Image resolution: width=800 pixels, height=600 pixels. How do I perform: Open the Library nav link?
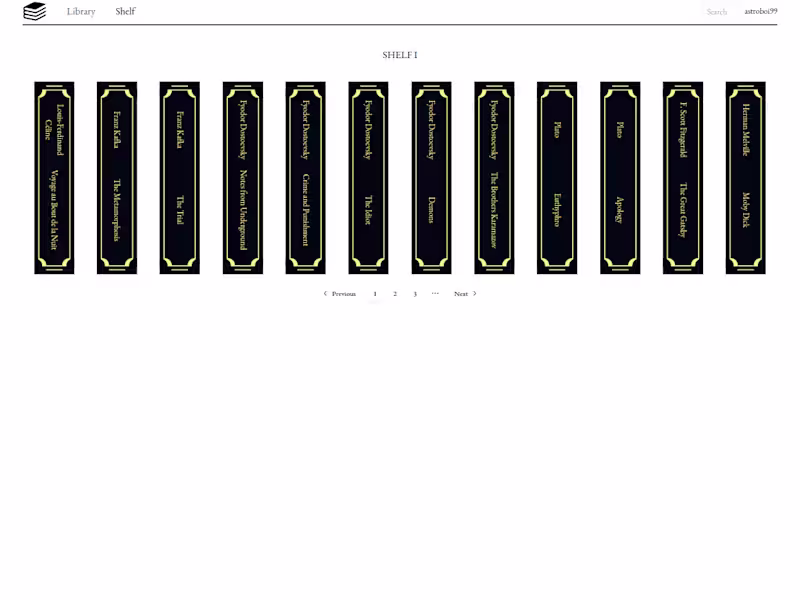pyautogui.click(x=81, y=11)
